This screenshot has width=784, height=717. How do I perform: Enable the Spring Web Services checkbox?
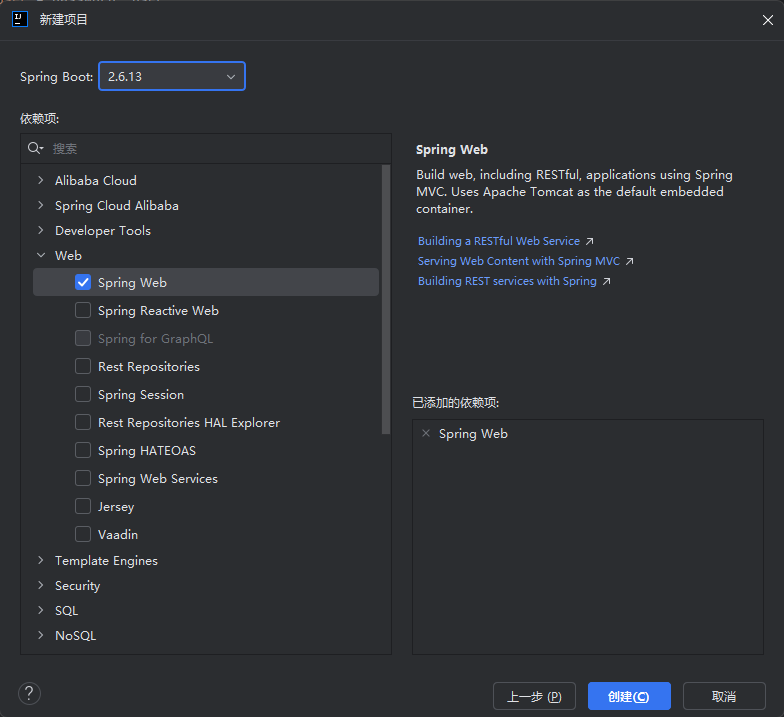click(83, 478)
